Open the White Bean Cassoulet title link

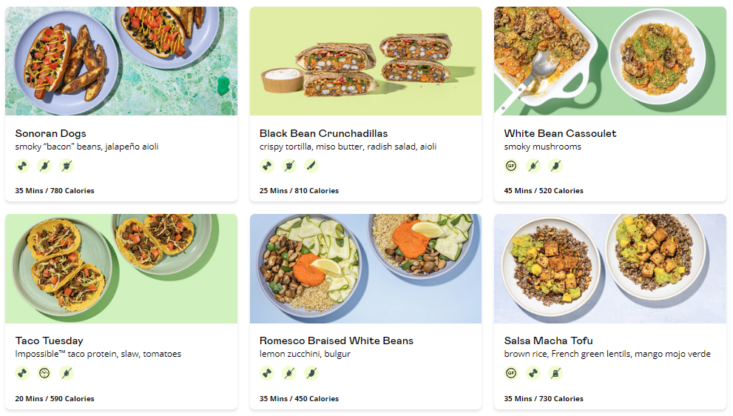pyautogui.click(x=559, y=133)
